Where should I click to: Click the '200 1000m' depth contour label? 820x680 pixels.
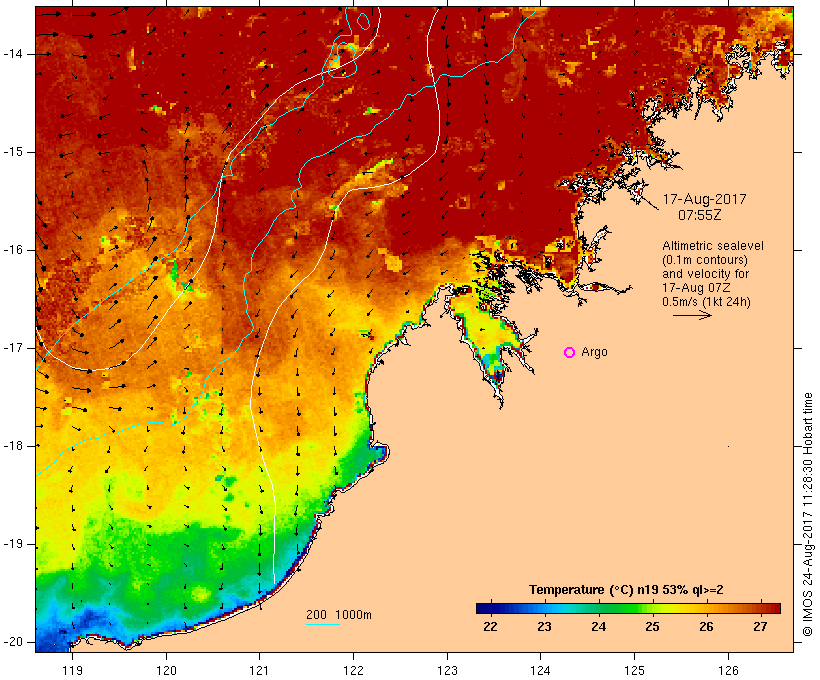[x=339, y=615]
